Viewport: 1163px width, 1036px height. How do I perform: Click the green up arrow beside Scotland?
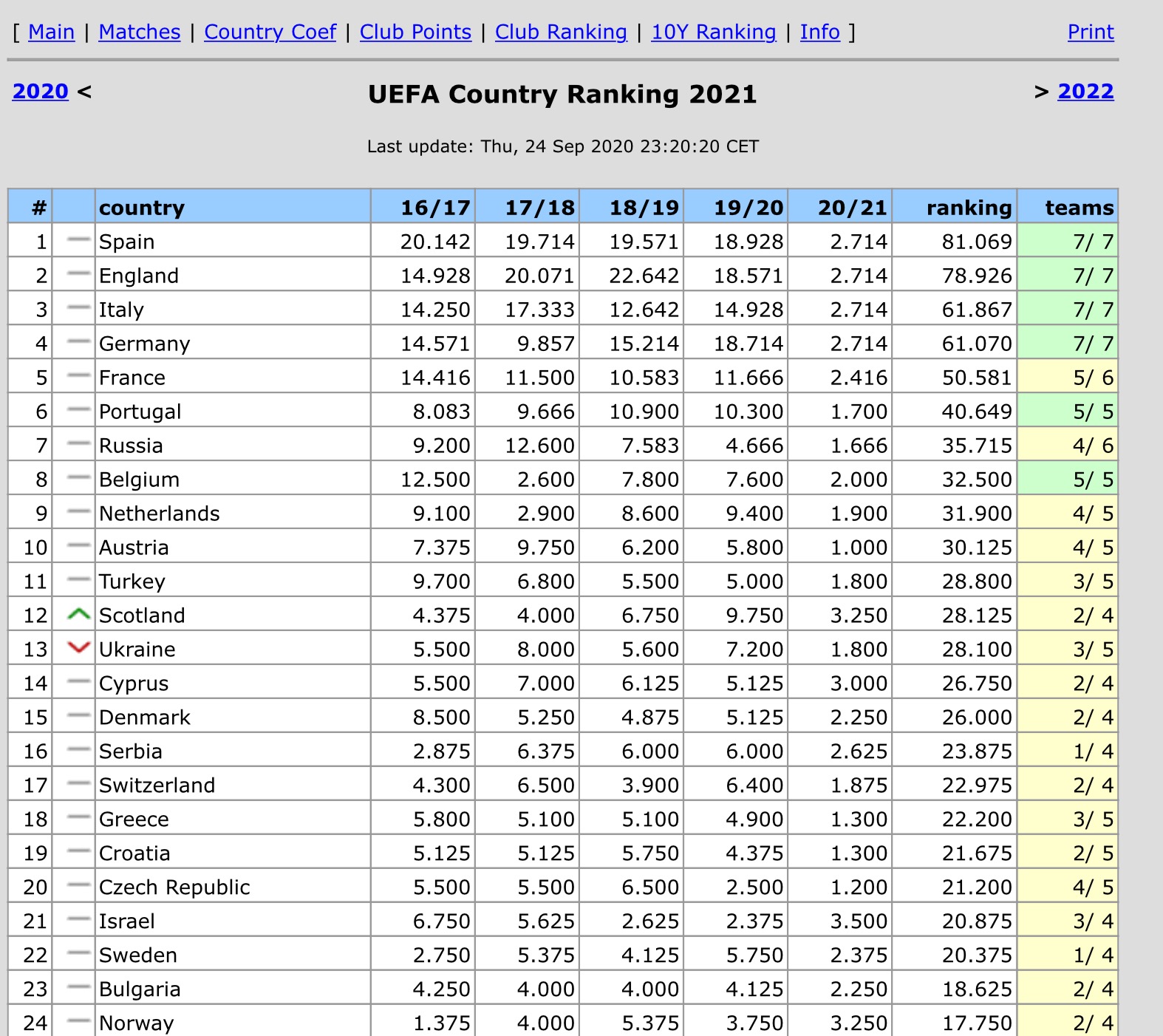(78, 614)
